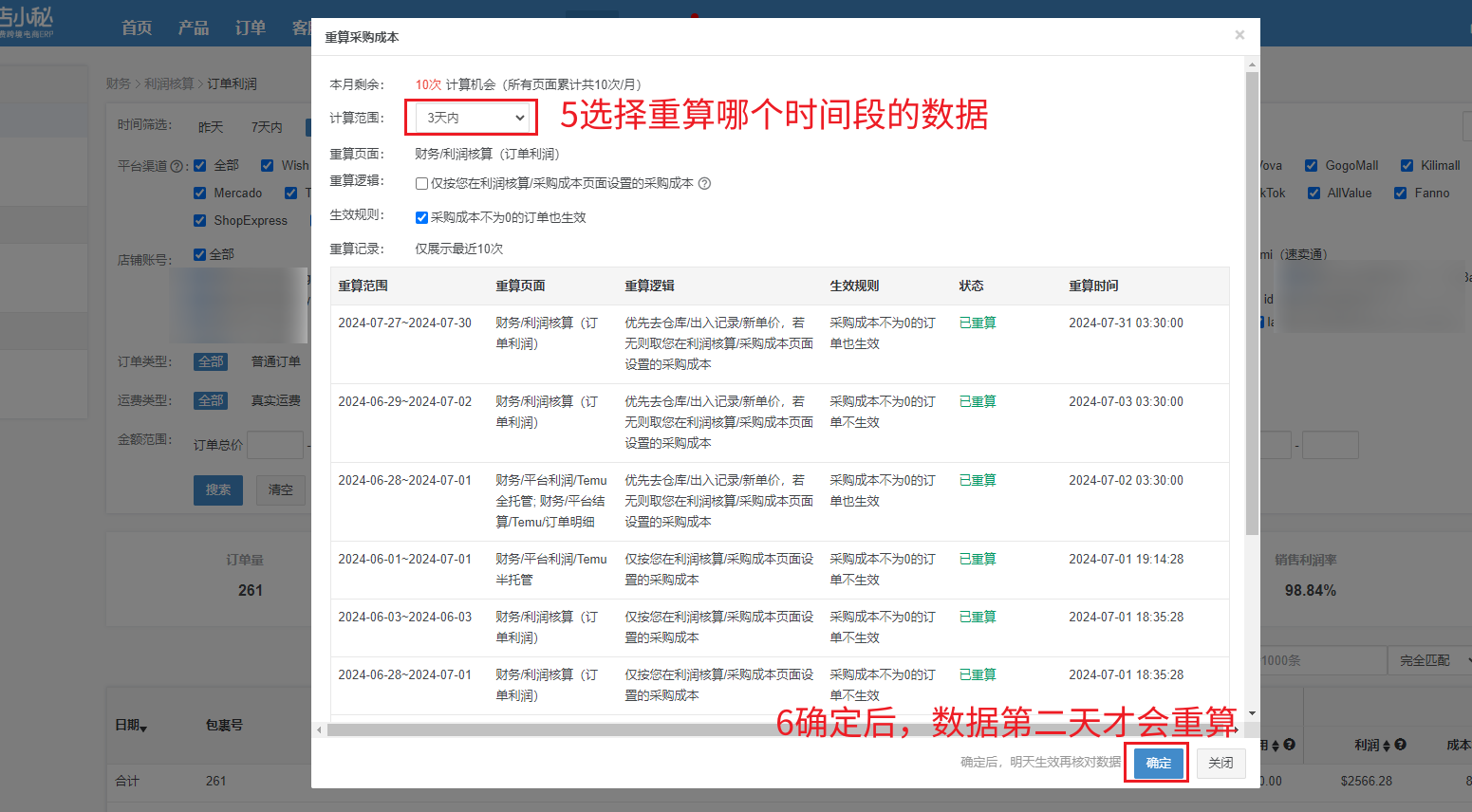
Task: Toggle Fanno platform checkbox
Action: tap(1400, 193)
